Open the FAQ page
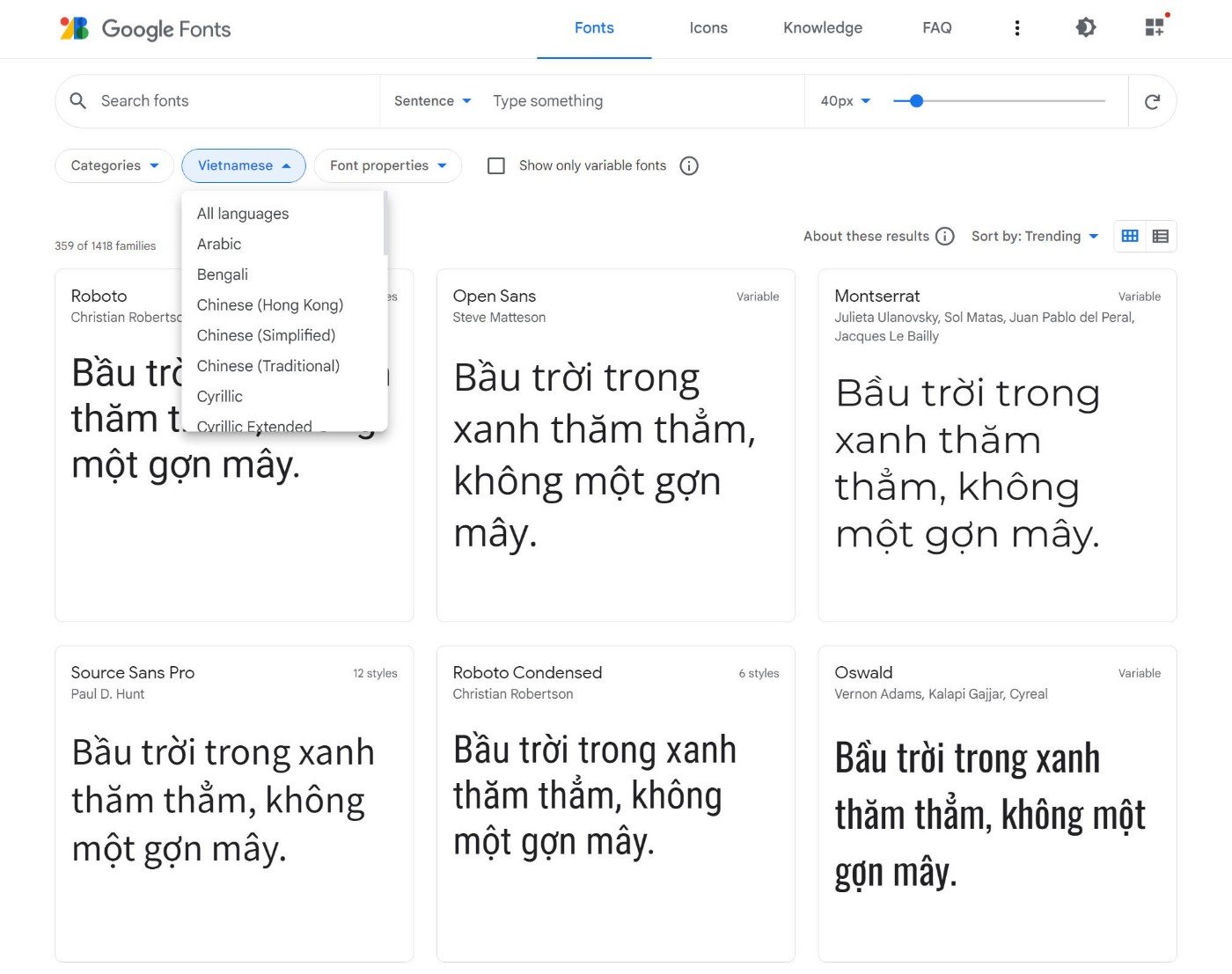The width and height of the screenshot is (1232, 974). click(936, 27)
